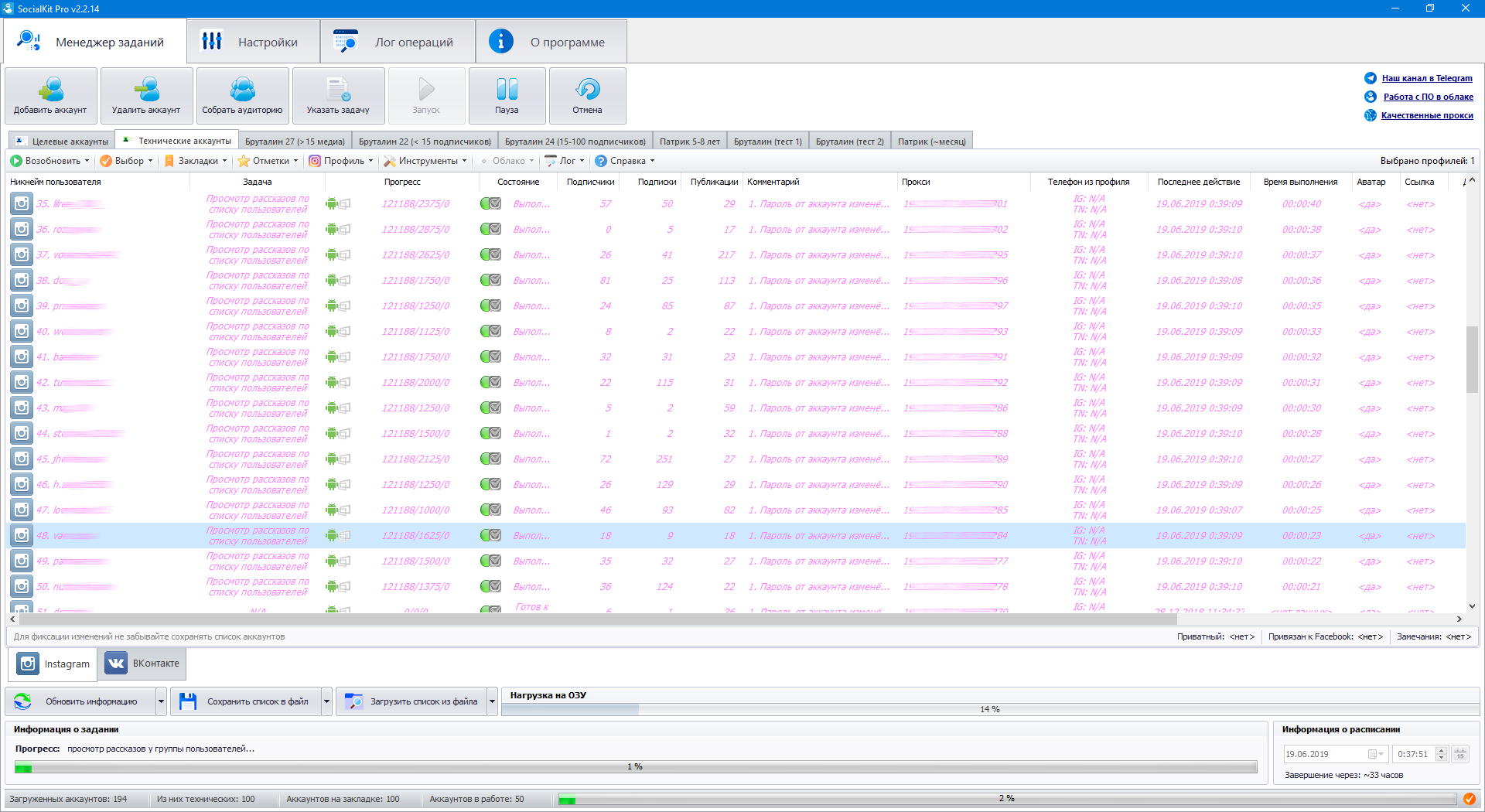1485x812 pixels.
Task: Click the Delete account icon button
Action: click(147, 96)
